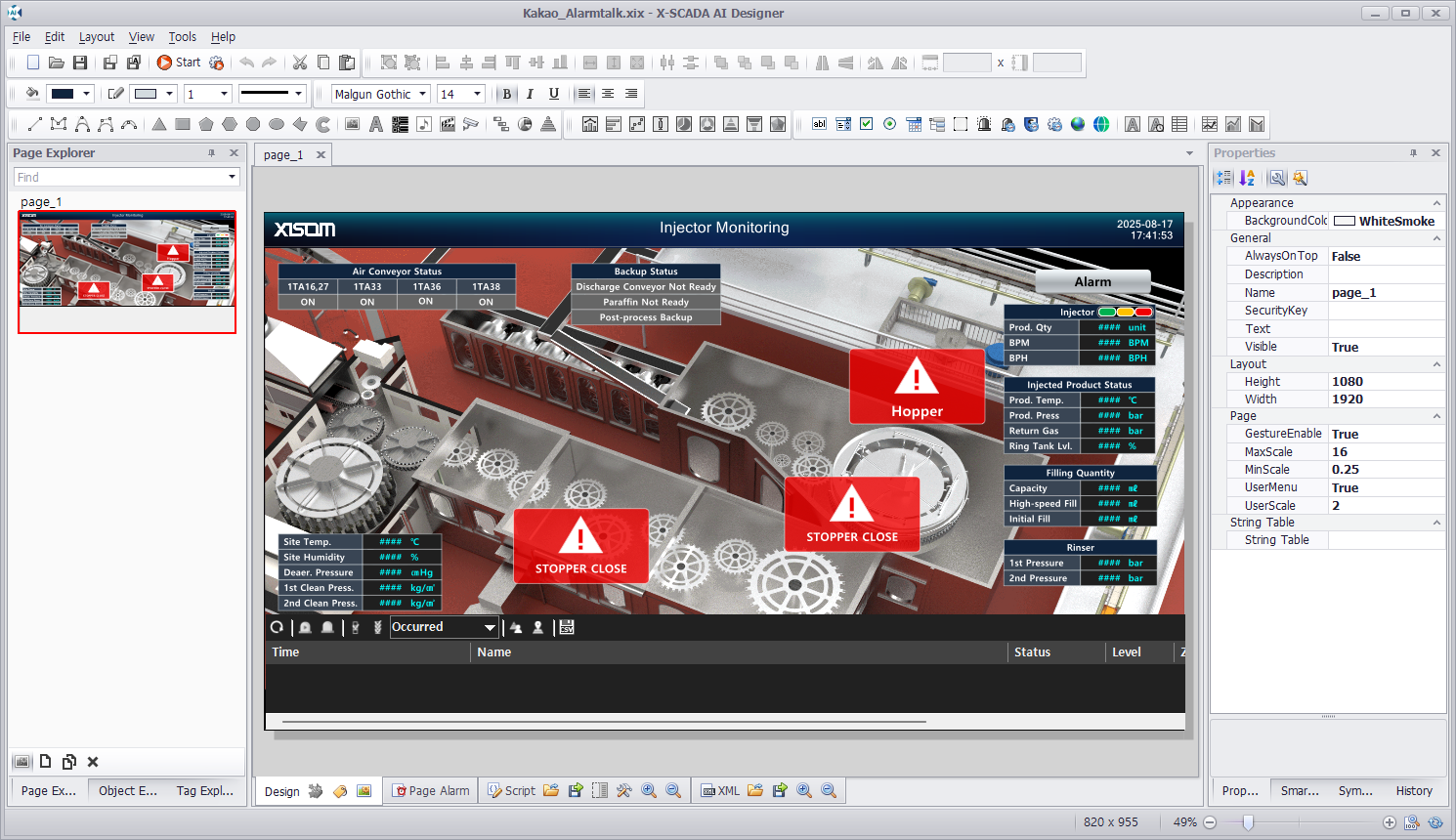Create a new blank page file

tap(33, 63)
